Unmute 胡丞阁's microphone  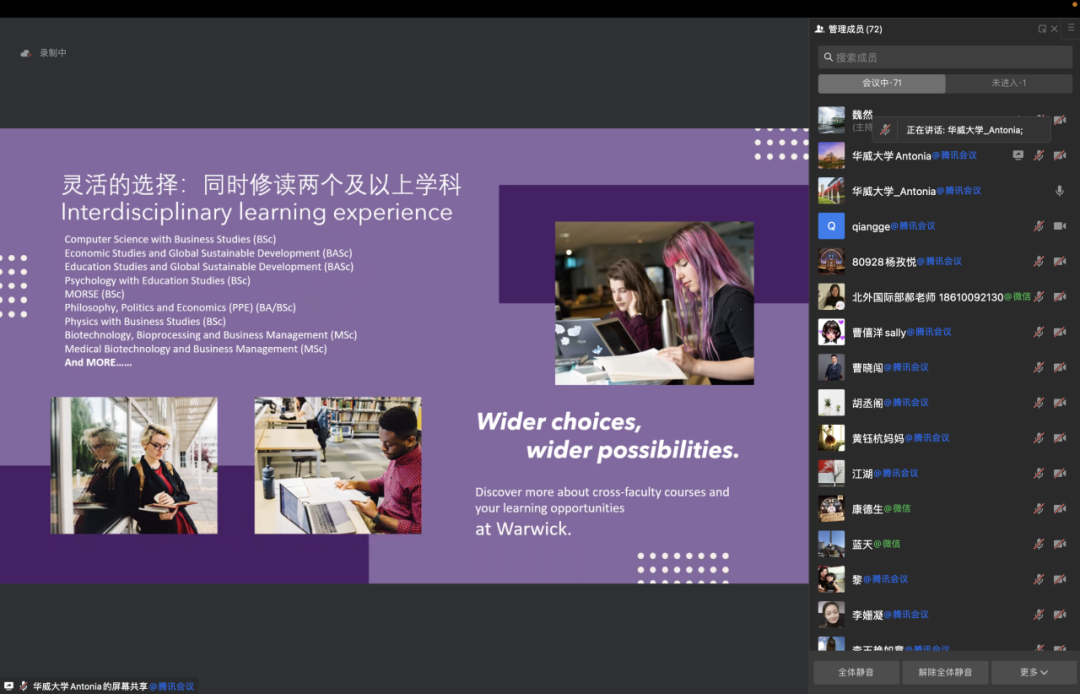(x=1039, y=403)
